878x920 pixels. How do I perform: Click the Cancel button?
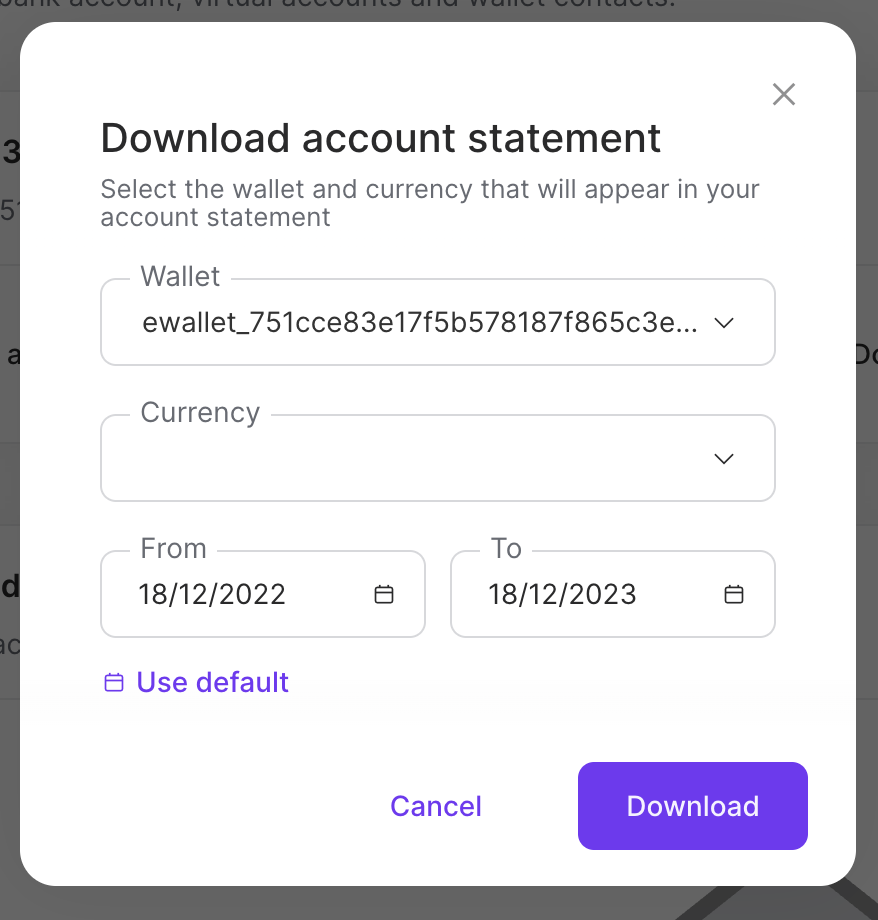pos(435,806)
